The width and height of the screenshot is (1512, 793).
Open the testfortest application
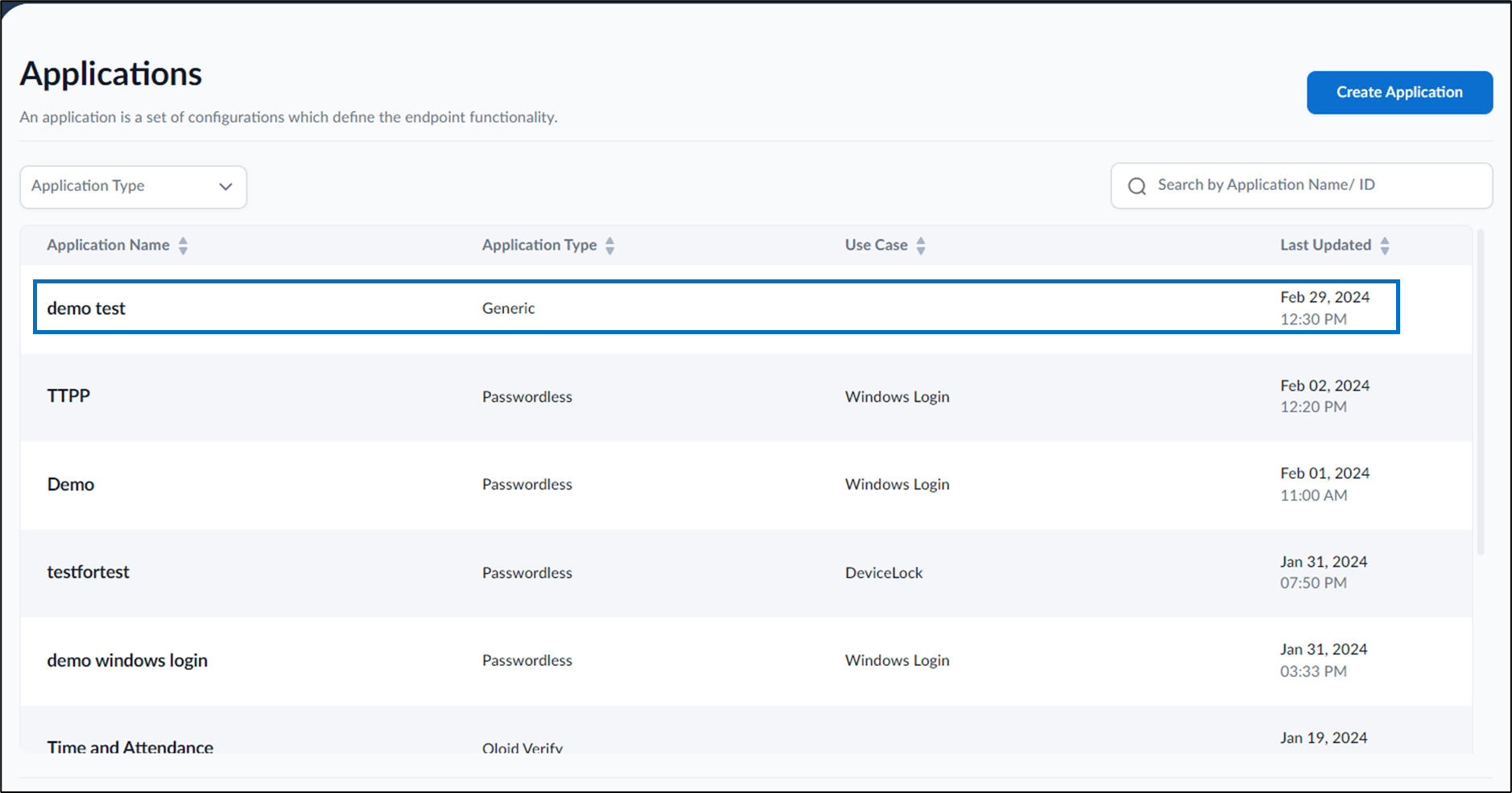coord(88,572)
